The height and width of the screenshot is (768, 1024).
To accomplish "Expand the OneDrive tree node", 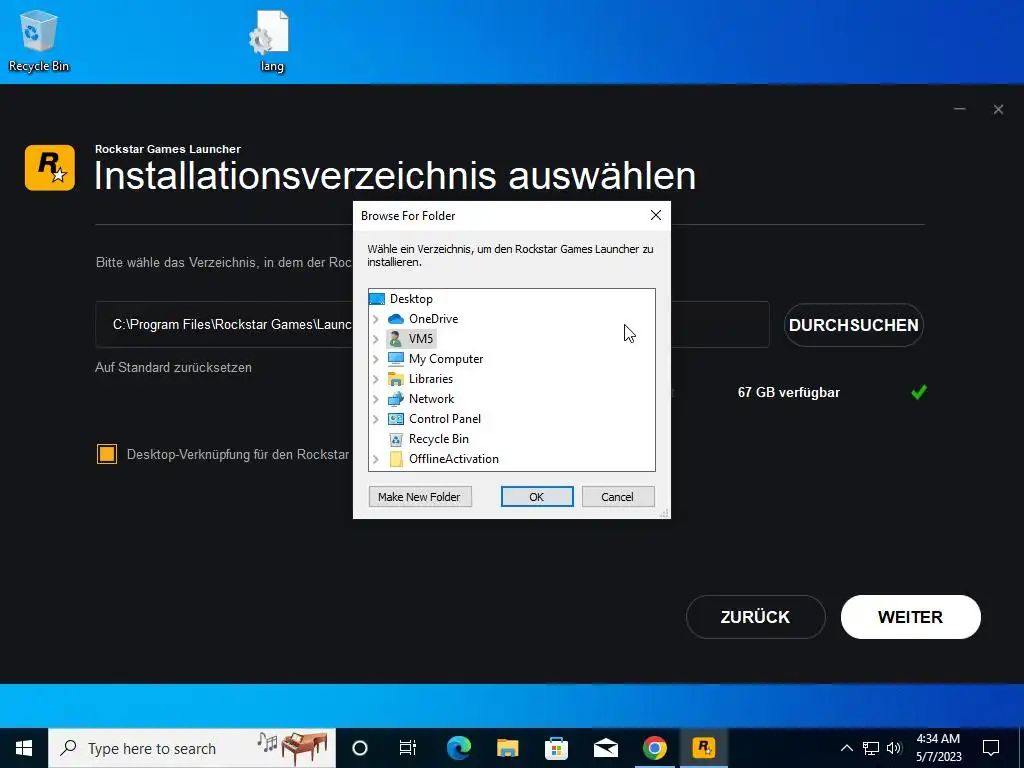I will (376, 319).
